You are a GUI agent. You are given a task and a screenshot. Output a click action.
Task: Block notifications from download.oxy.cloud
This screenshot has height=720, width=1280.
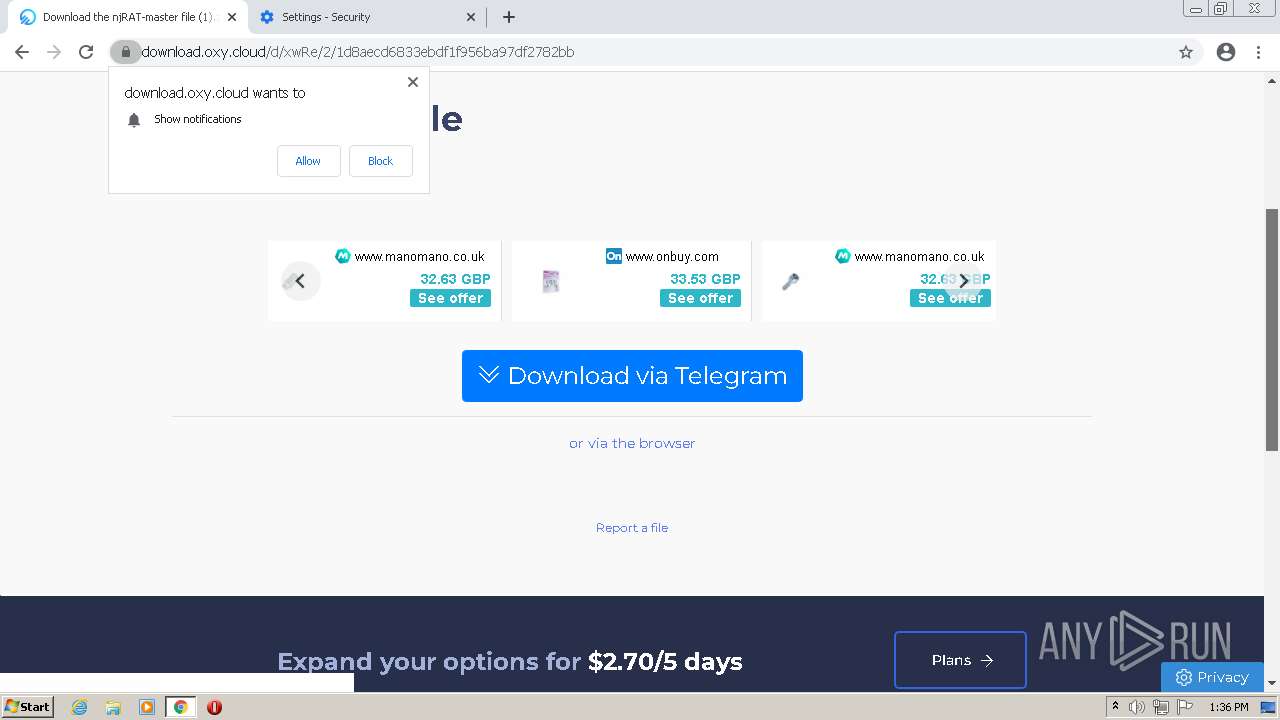pos(380,161)
